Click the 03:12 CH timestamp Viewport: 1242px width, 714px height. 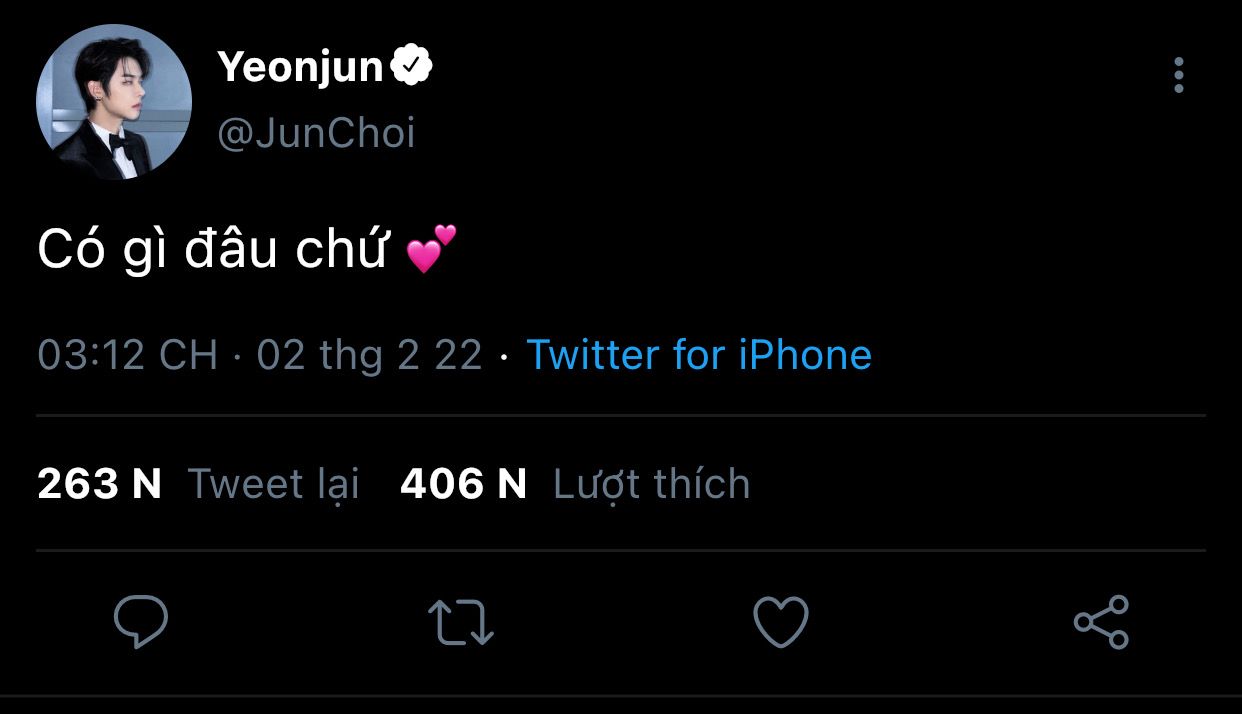point(127,355)
